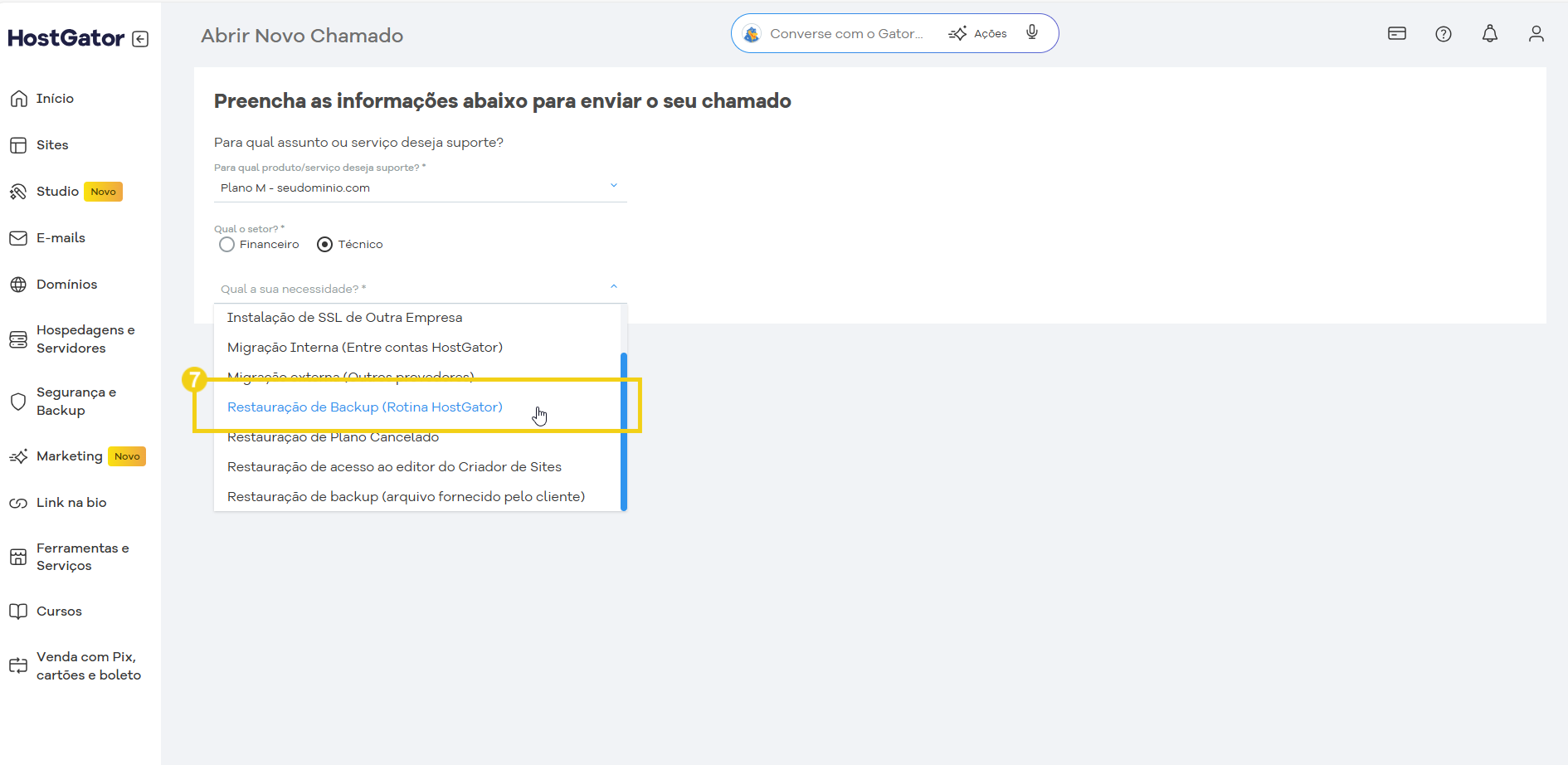This screenshot has height=765, width=1568.
Task: Click the HostGator logo
Action: [x=66, y=38]
